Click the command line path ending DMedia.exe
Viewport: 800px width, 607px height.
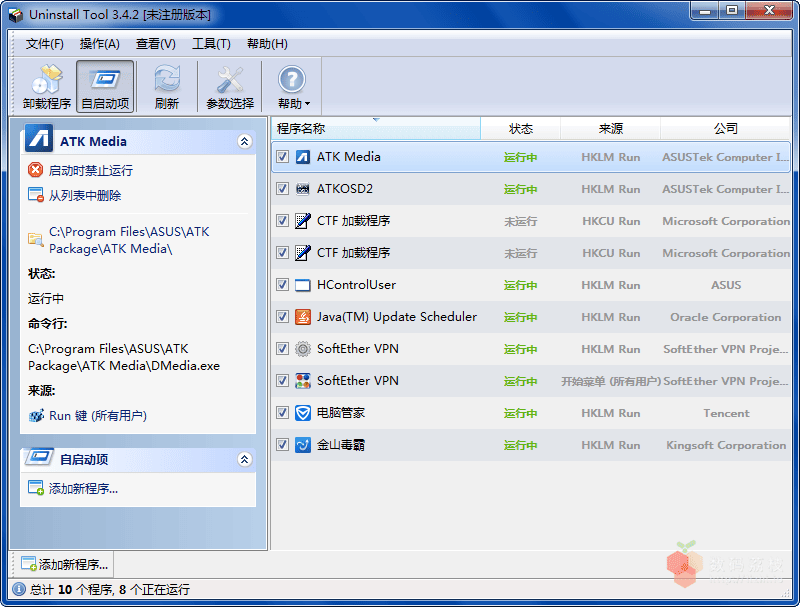click(x=123, y=357)
